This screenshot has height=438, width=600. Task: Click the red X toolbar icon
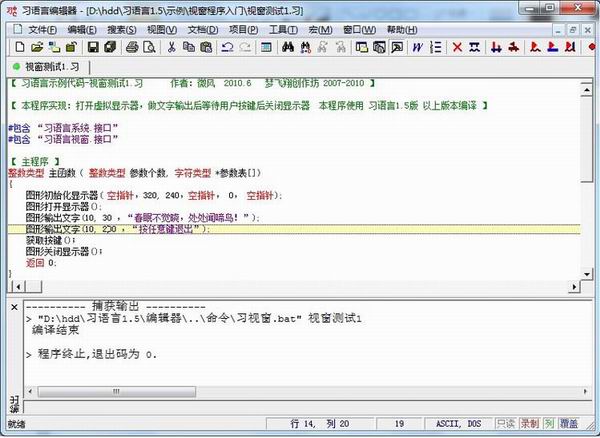pos(458,47)
